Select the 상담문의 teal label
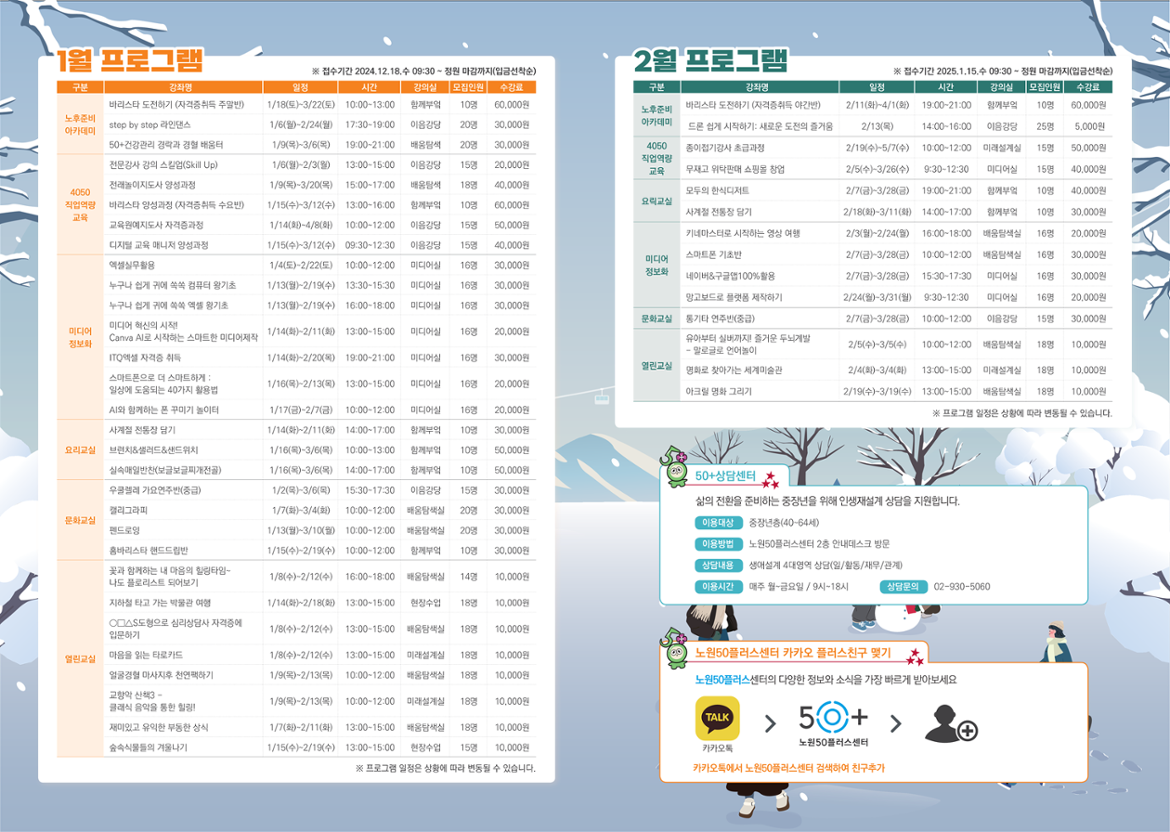Screen dimensions: 1170x832 (x=904, y=587)
